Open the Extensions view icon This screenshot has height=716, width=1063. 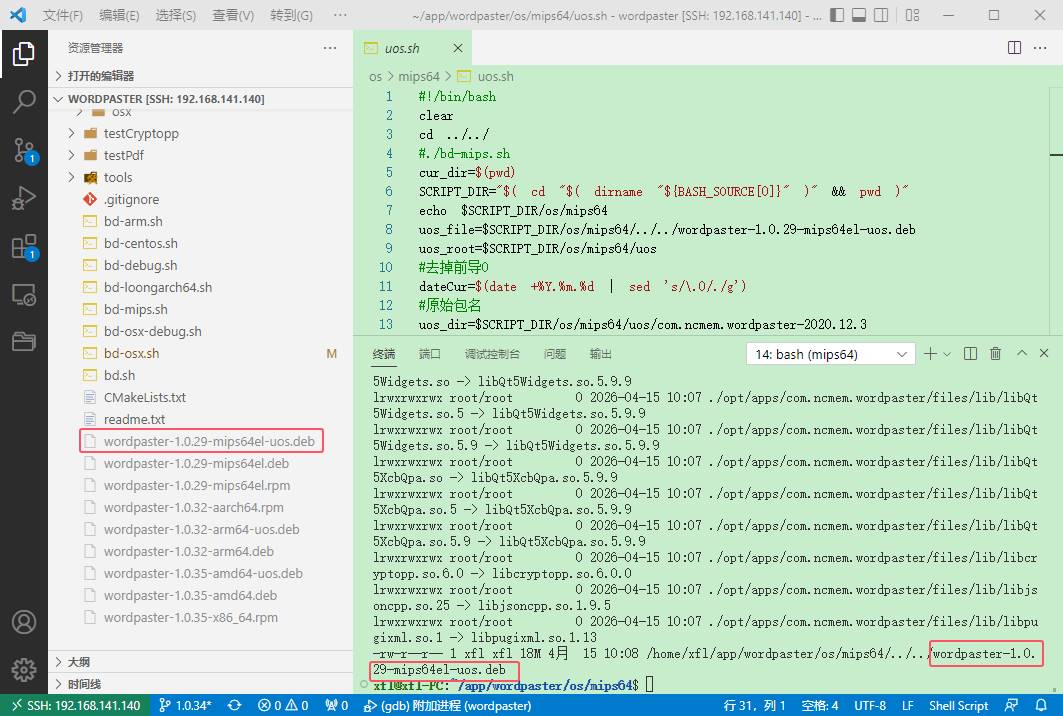[23, 247]
